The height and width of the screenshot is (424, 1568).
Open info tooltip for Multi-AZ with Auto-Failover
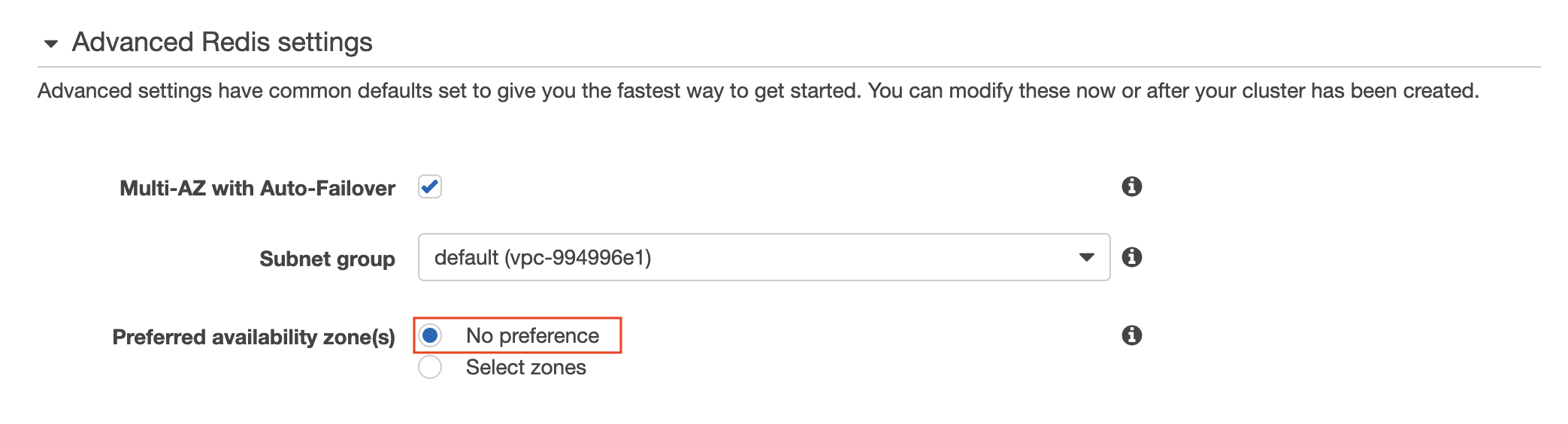[x=1131, y=186]
